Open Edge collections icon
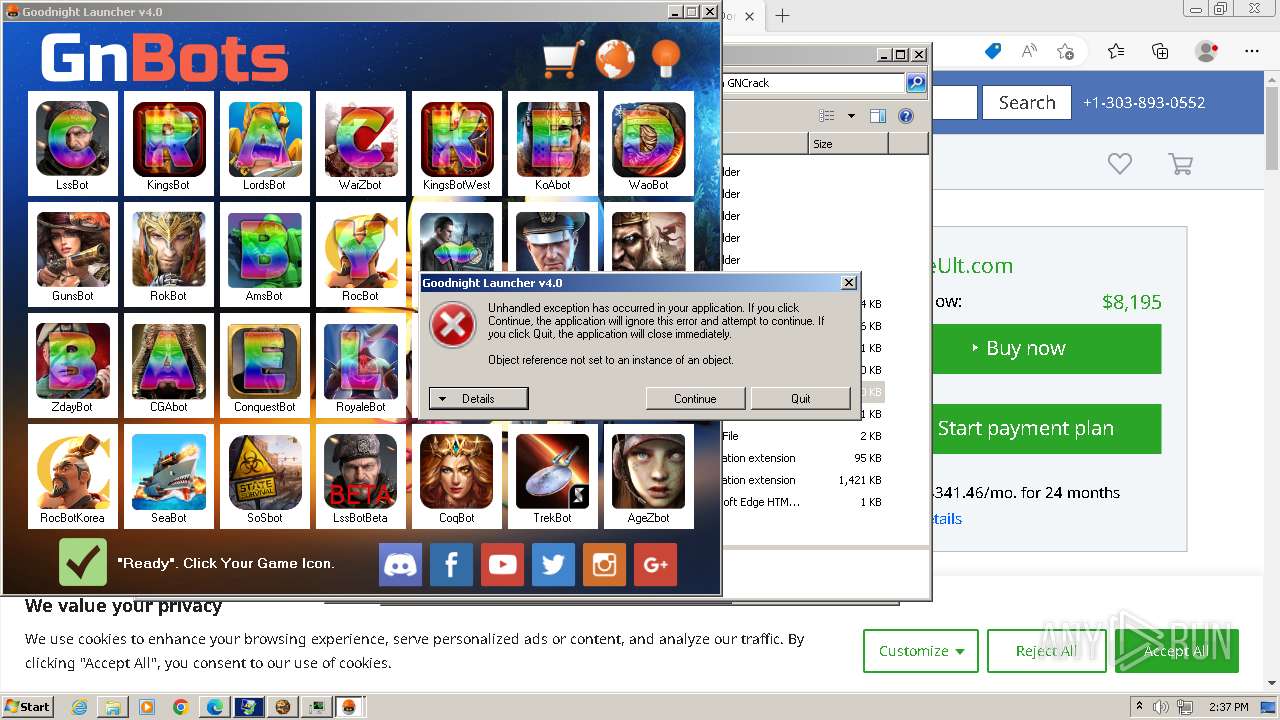Viewport: 1280px width, 720px height. pyautogui.click(x=1160, y=51)
